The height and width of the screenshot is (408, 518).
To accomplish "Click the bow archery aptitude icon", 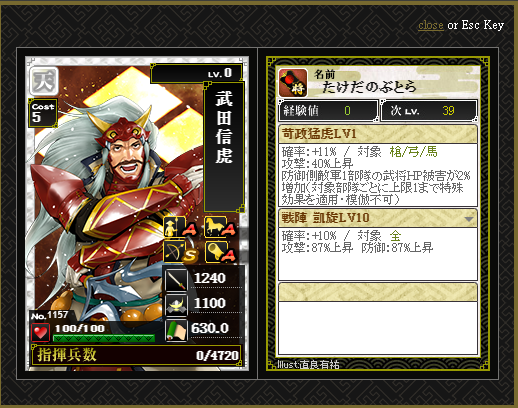I will pos(175,252).
